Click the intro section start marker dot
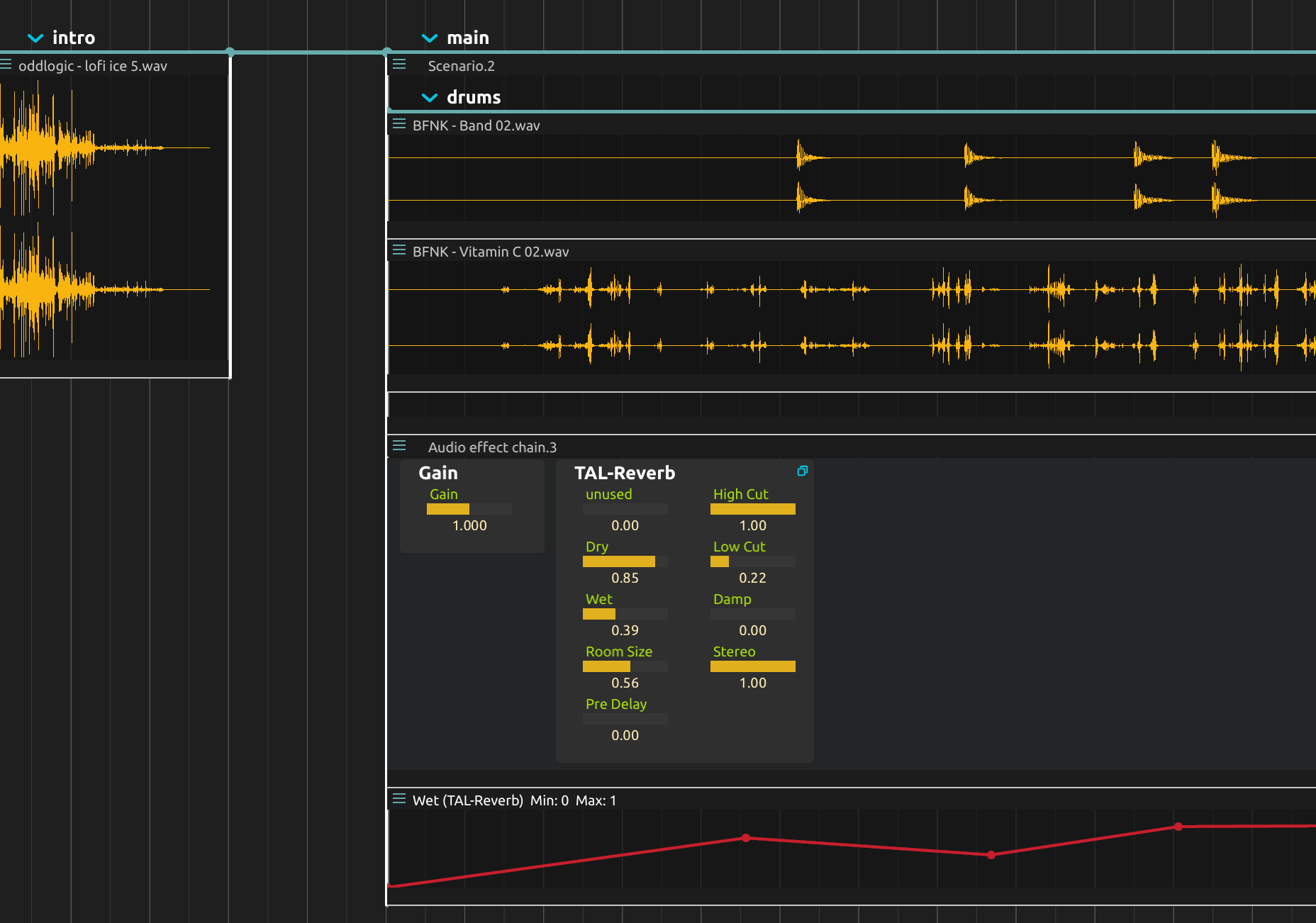This screenshot has height=923, width=1316. [x=230, y=52]
